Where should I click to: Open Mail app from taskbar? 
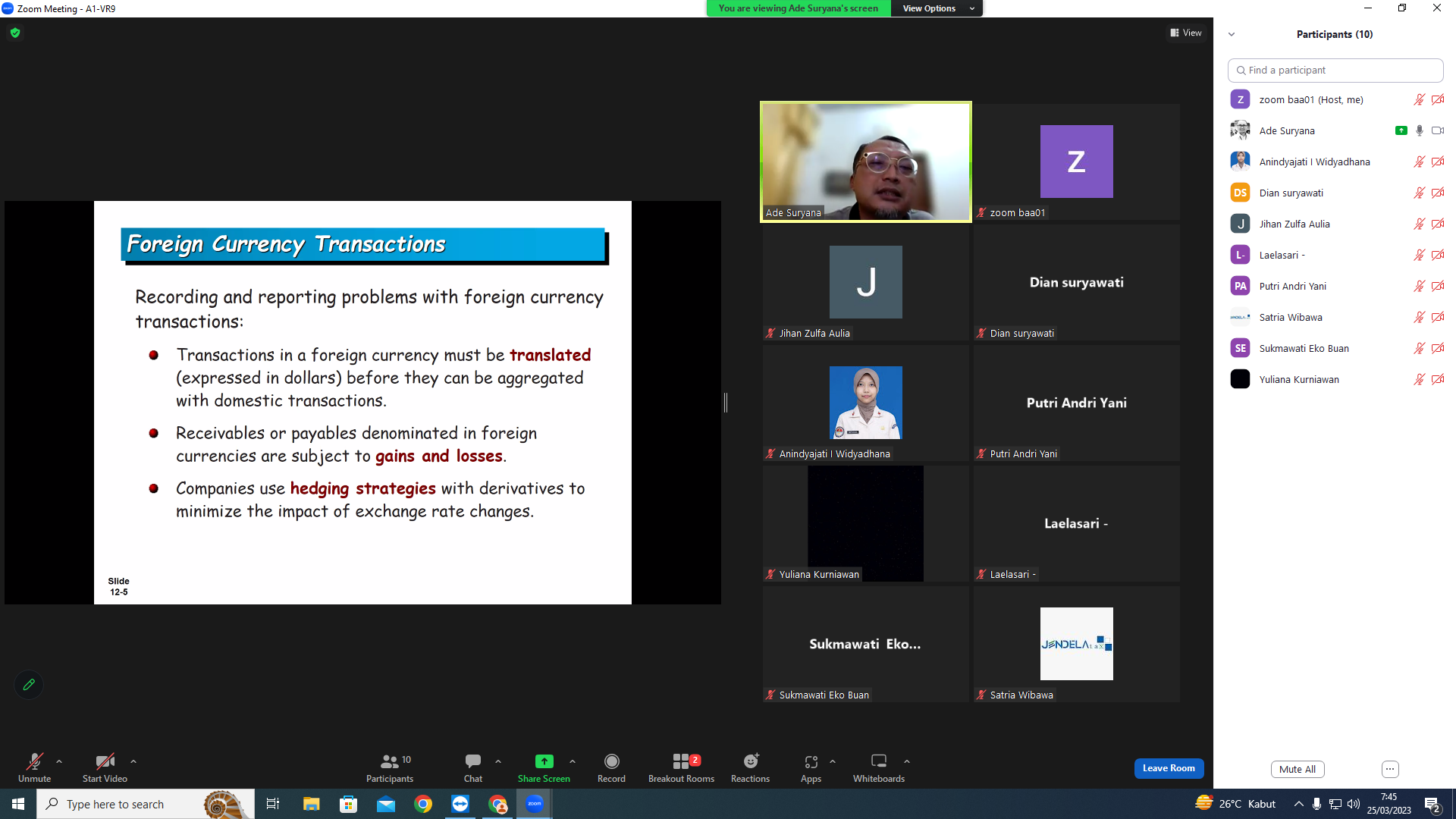click(x=386, y=804)
